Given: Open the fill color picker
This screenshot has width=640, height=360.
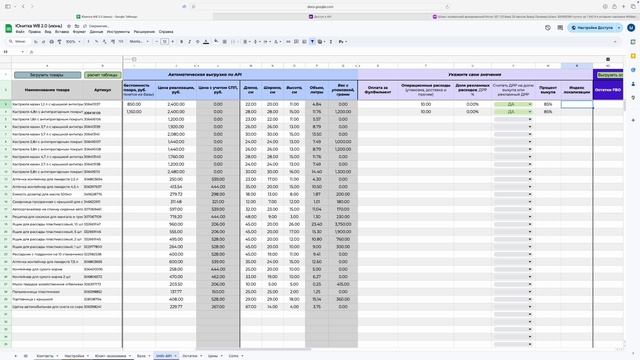Looking at the screenshot, I should 216,42.
